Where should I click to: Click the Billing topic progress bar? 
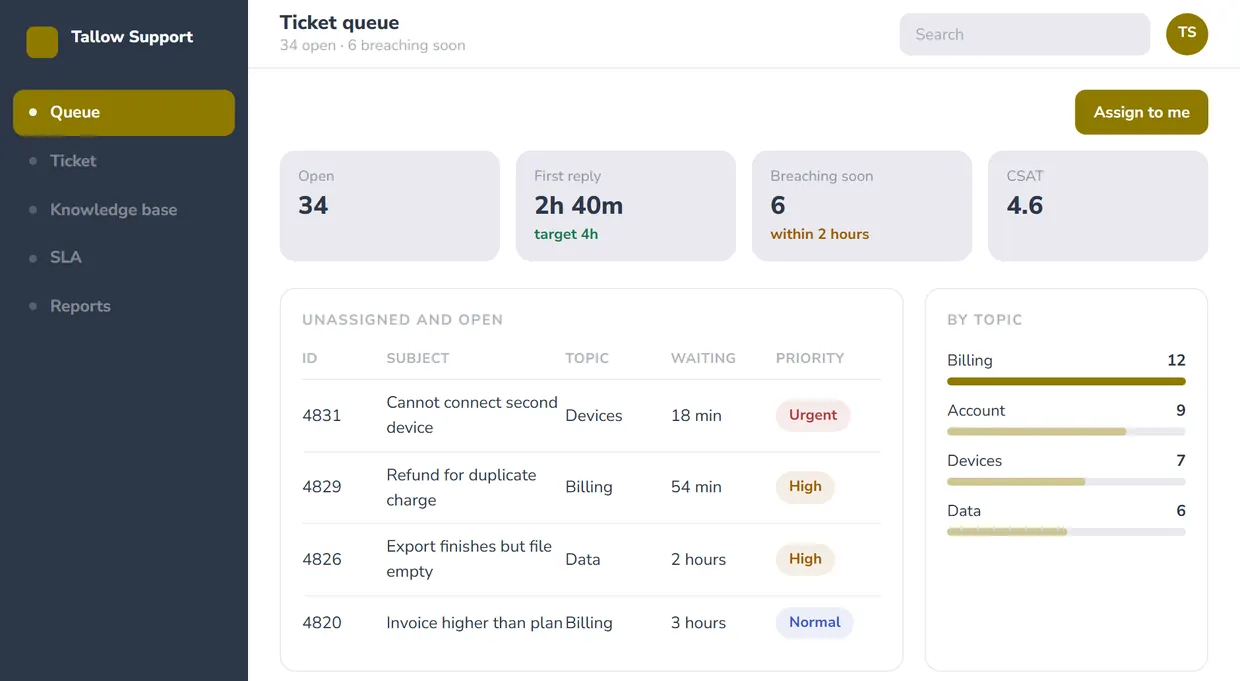[x=1066, y=381]
